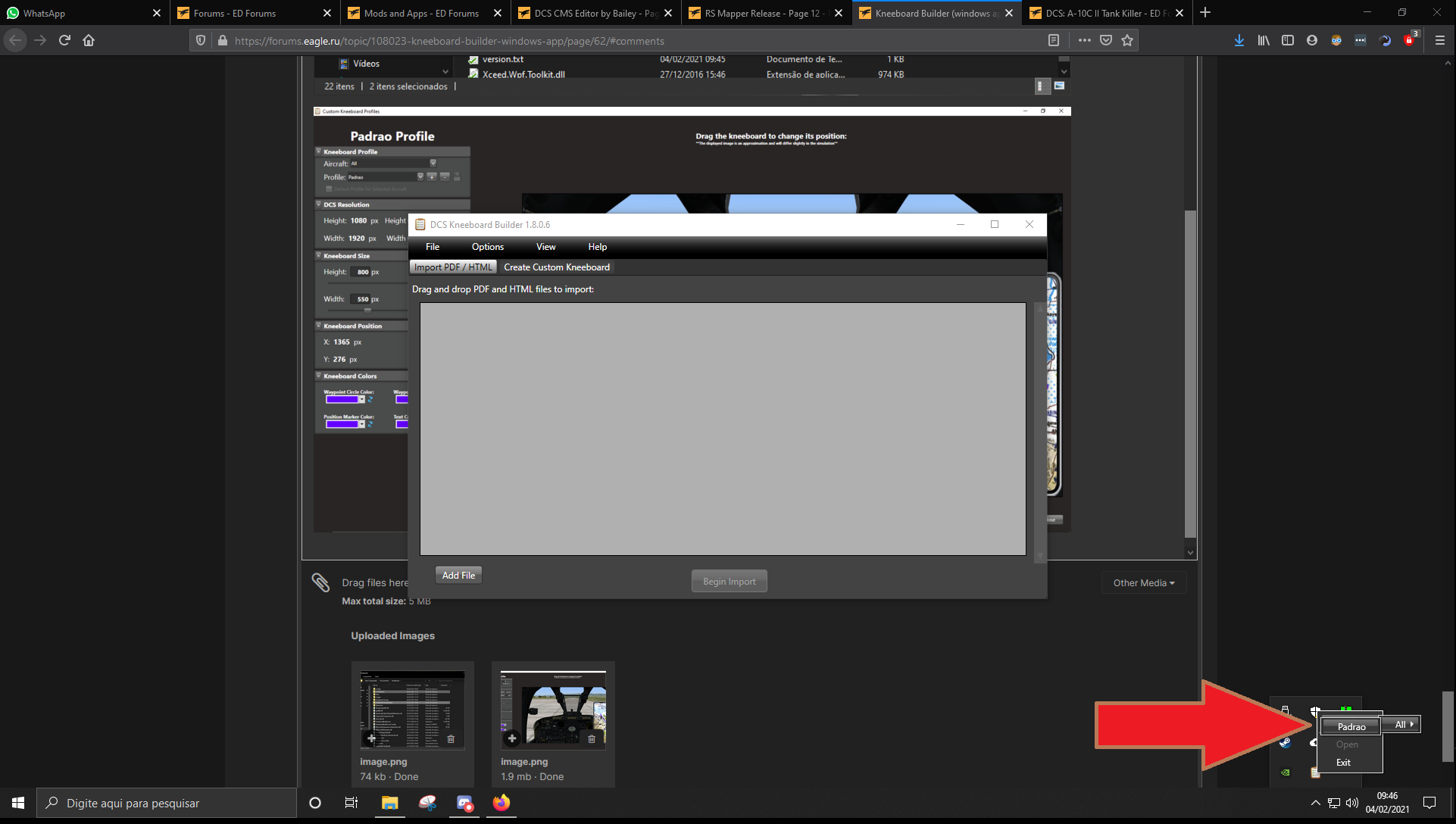Viewport: 1456px width, 824px height.
Task: Remove profile with minus button
Action: tap(445, 176)
